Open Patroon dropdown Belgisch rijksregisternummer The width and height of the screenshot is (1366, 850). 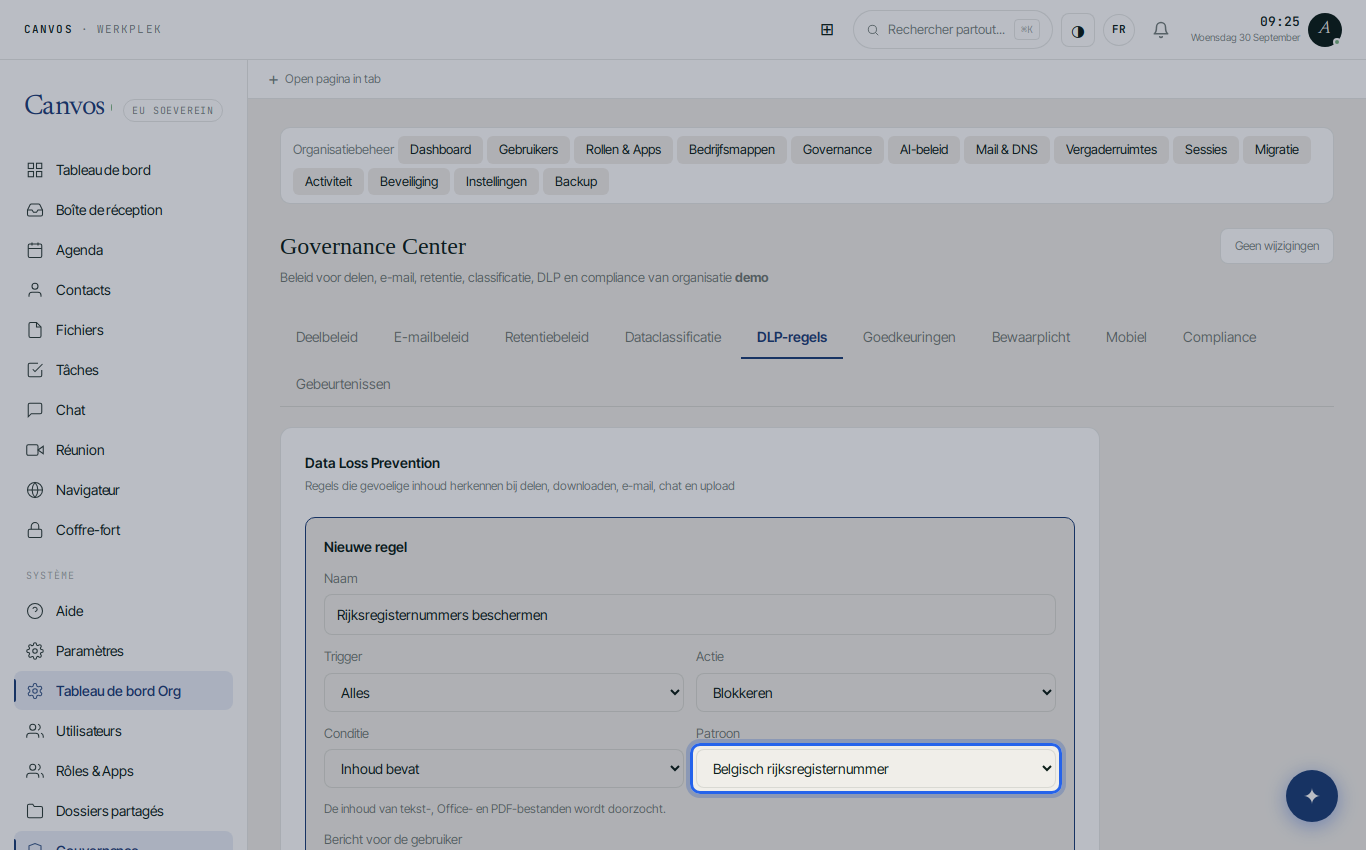click(876, 769)
